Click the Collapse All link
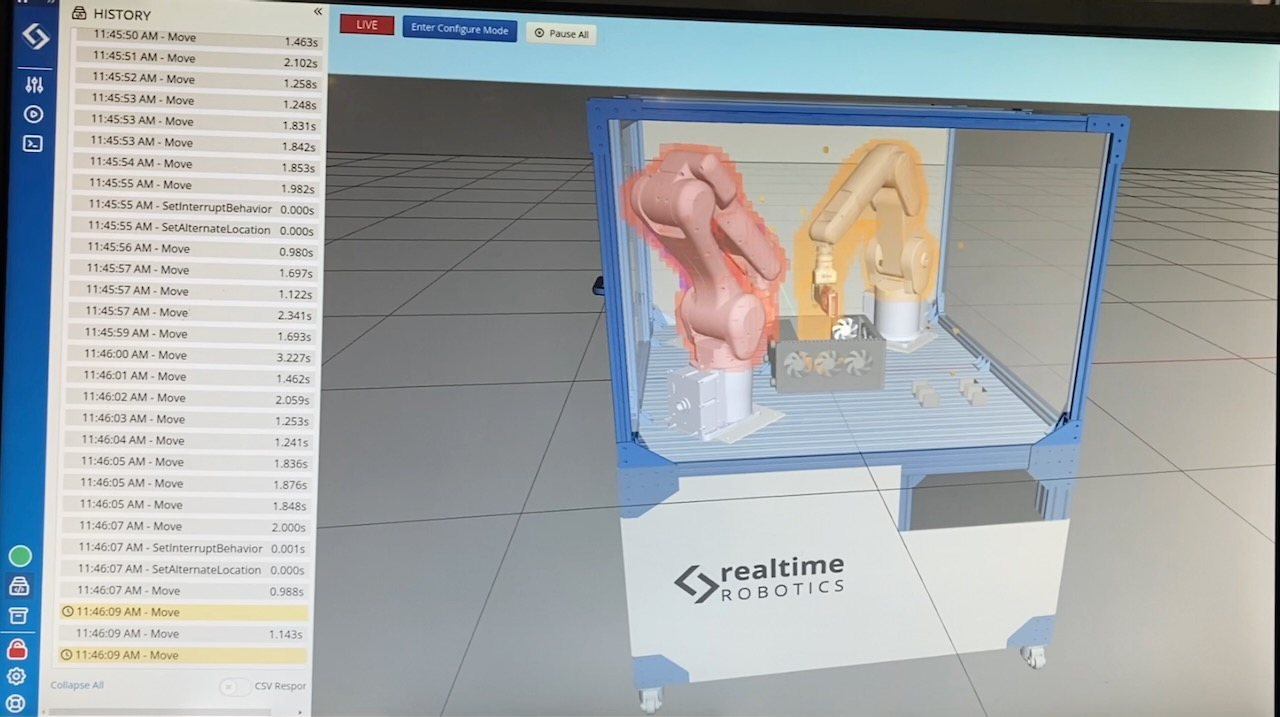Image resolution: width=1280 pixels, height=717 pixels. click(x=77, y=685)
